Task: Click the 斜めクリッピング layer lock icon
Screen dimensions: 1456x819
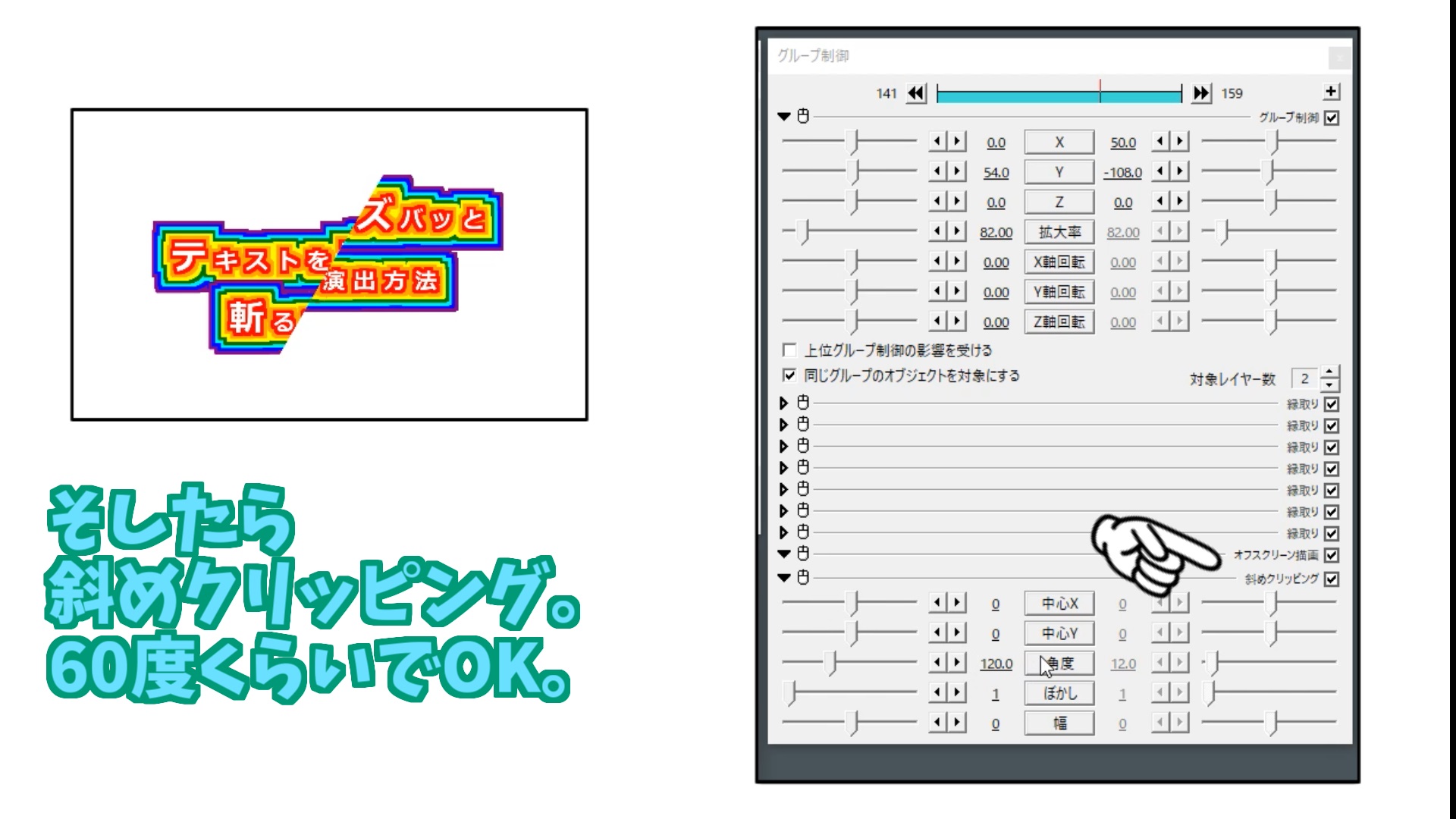Action: click(804, 578)
